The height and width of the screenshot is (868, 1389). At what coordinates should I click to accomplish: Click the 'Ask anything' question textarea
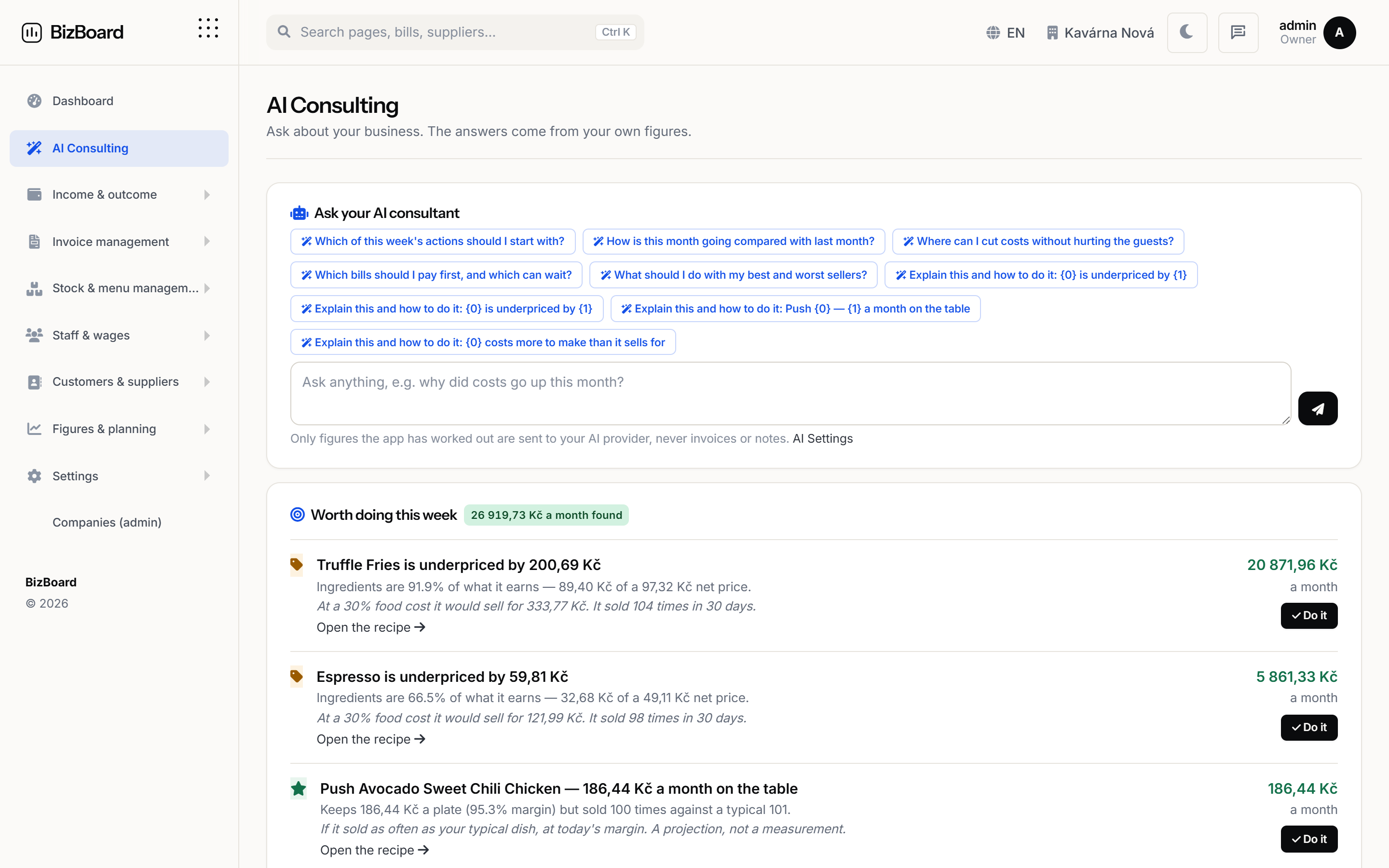tap(790, 393)
